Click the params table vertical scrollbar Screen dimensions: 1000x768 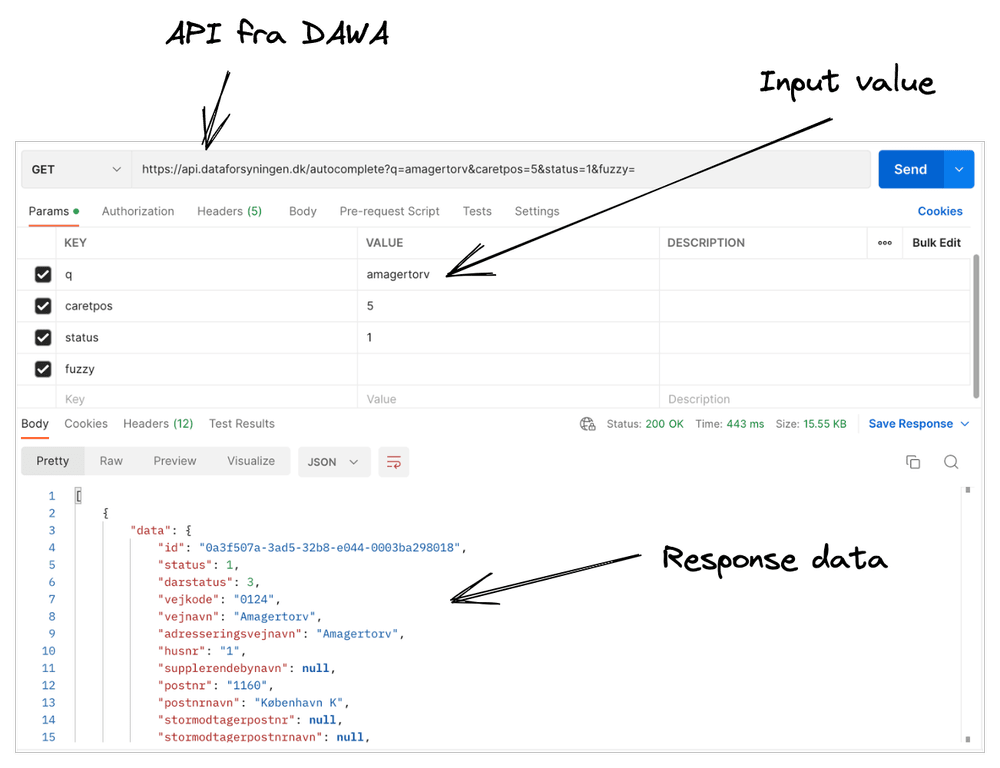[x=976, y=326]
